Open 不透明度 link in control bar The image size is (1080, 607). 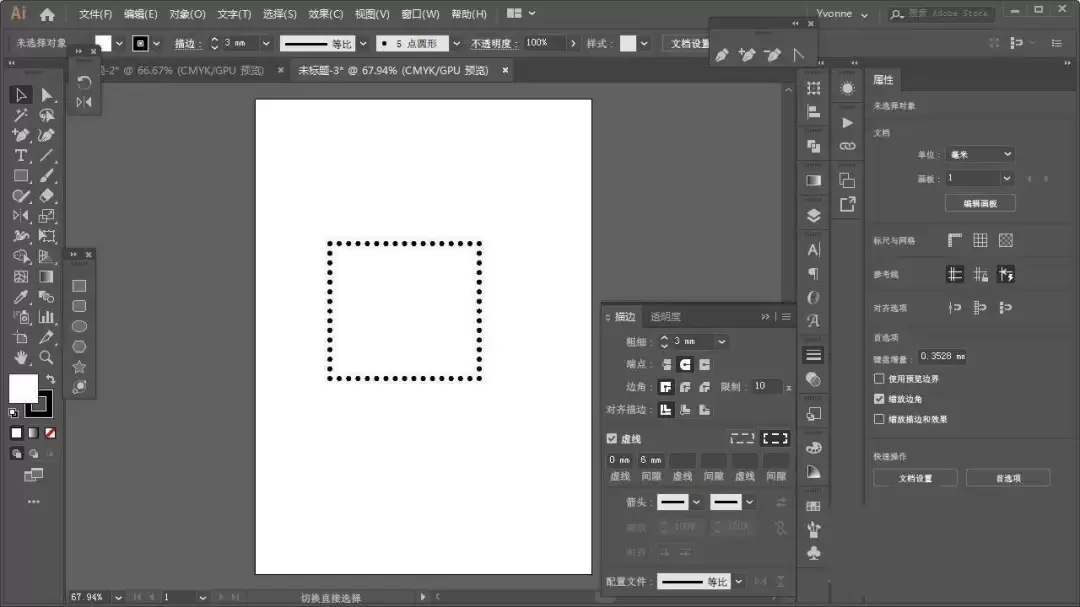pyautogui.click(x=494, y=43)
